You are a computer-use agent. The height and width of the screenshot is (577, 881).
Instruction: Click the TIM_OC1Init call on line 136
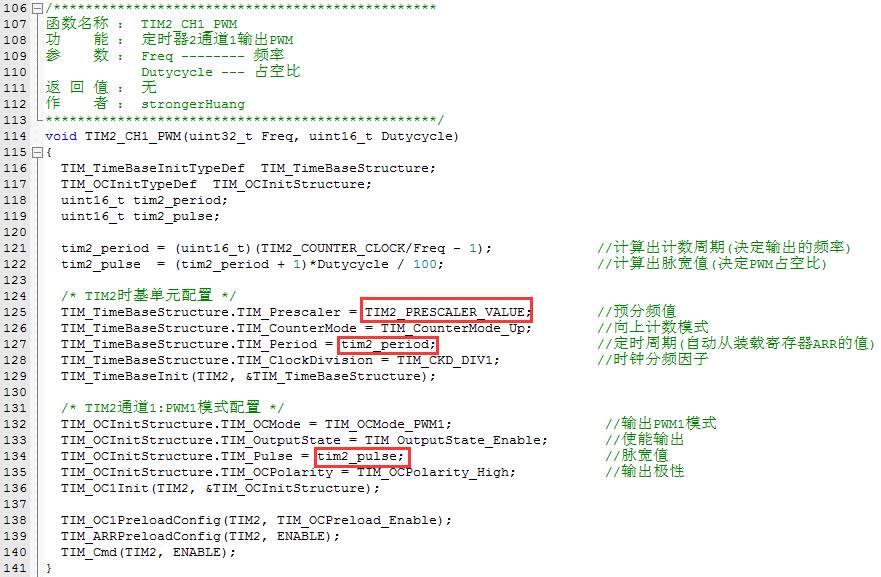[x=105, y=488]
